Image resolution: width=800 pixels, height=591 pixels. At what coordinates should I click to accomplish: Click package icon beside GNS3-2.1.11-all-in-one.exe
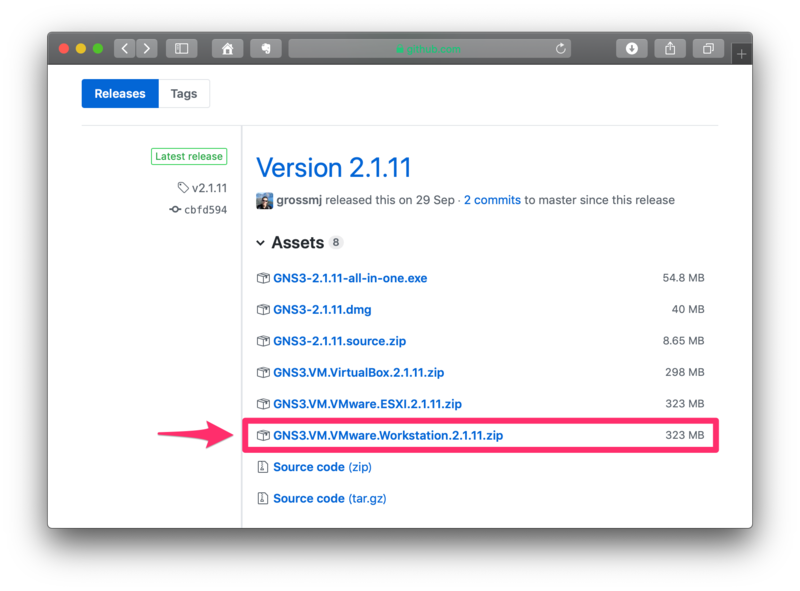click(263, 278)
